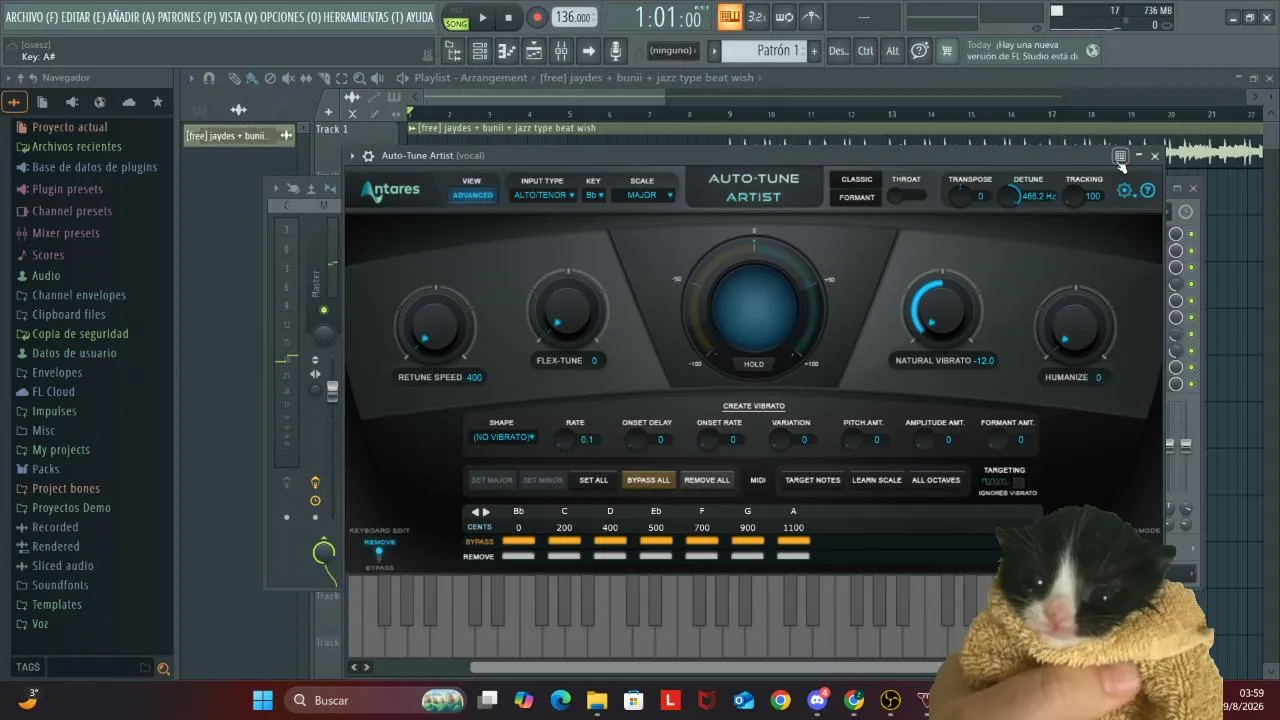The height and width of the screenshot is (720, 1280).
Task: Toggle the BYPASS bar under note Eb
Action: [x=656, y=541]
